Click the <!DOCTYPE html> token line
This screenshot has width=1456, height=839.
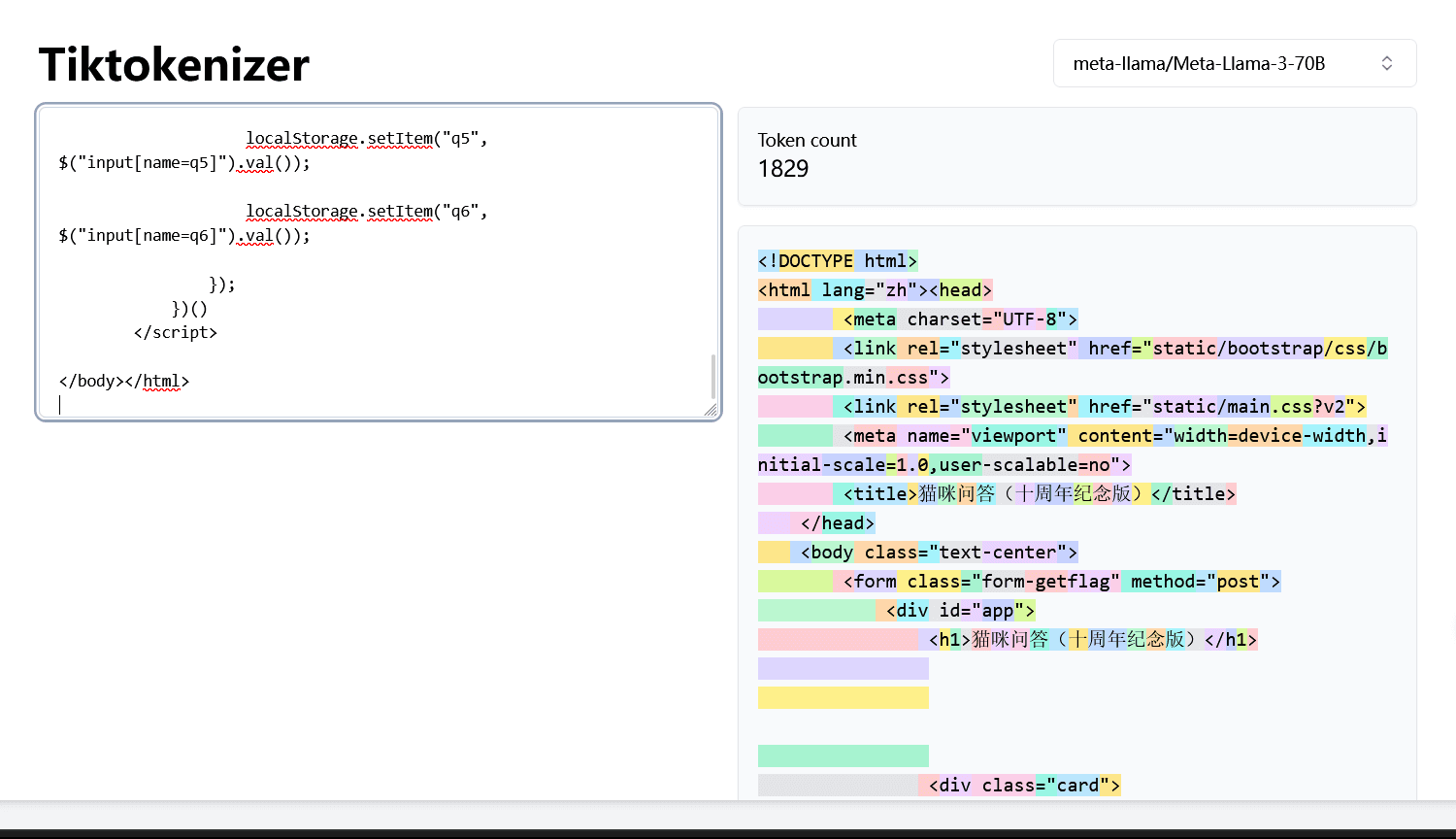tap(838, 260)
